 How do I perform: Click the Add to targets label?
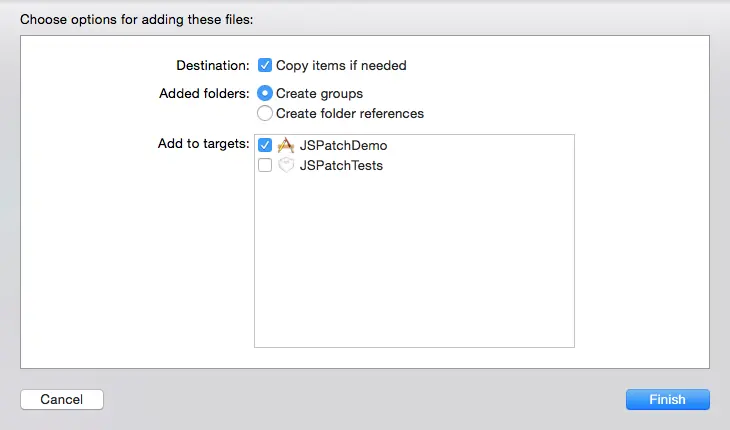203,143
